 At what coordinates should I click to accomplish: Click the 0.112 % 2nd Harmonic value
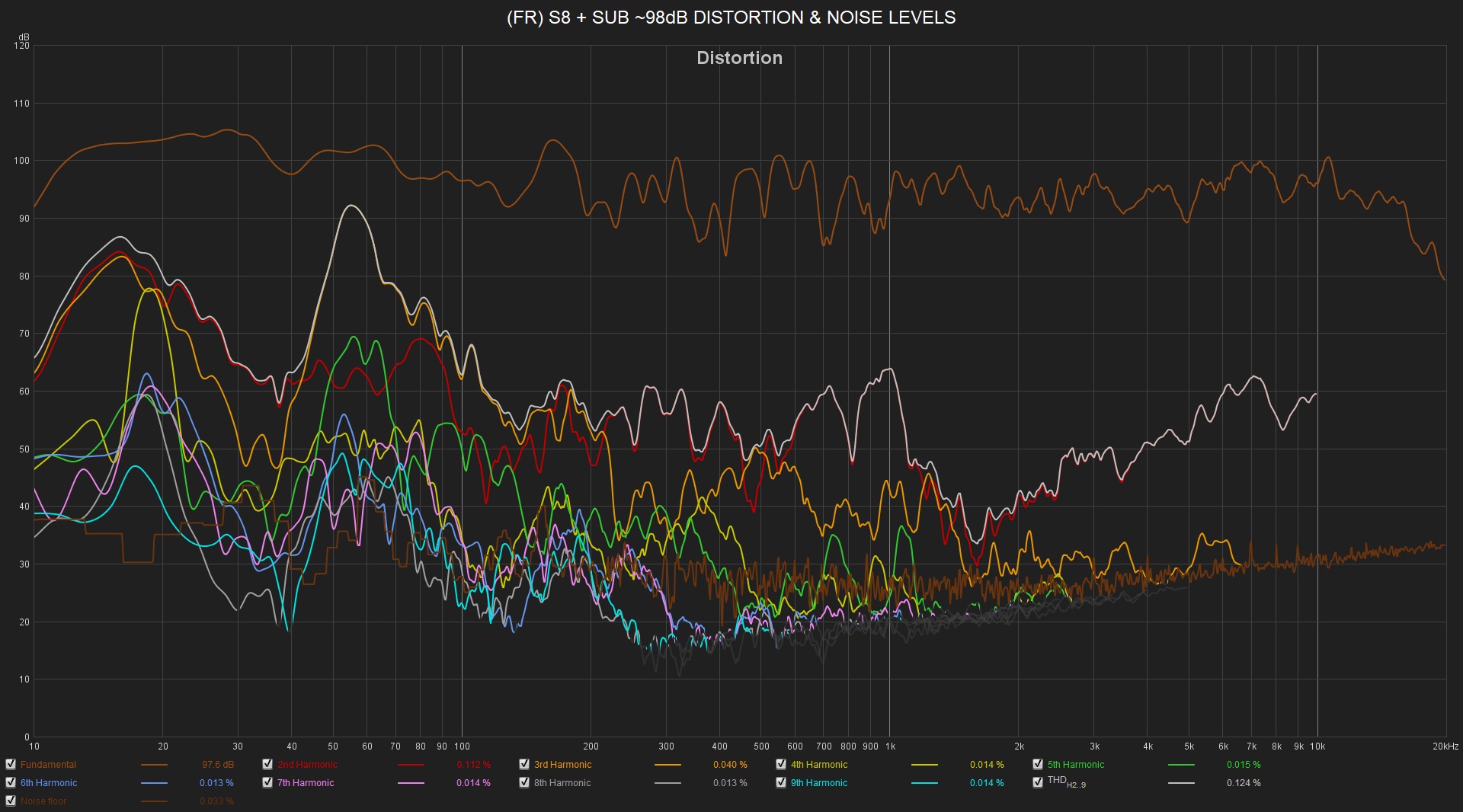(474, 765)
